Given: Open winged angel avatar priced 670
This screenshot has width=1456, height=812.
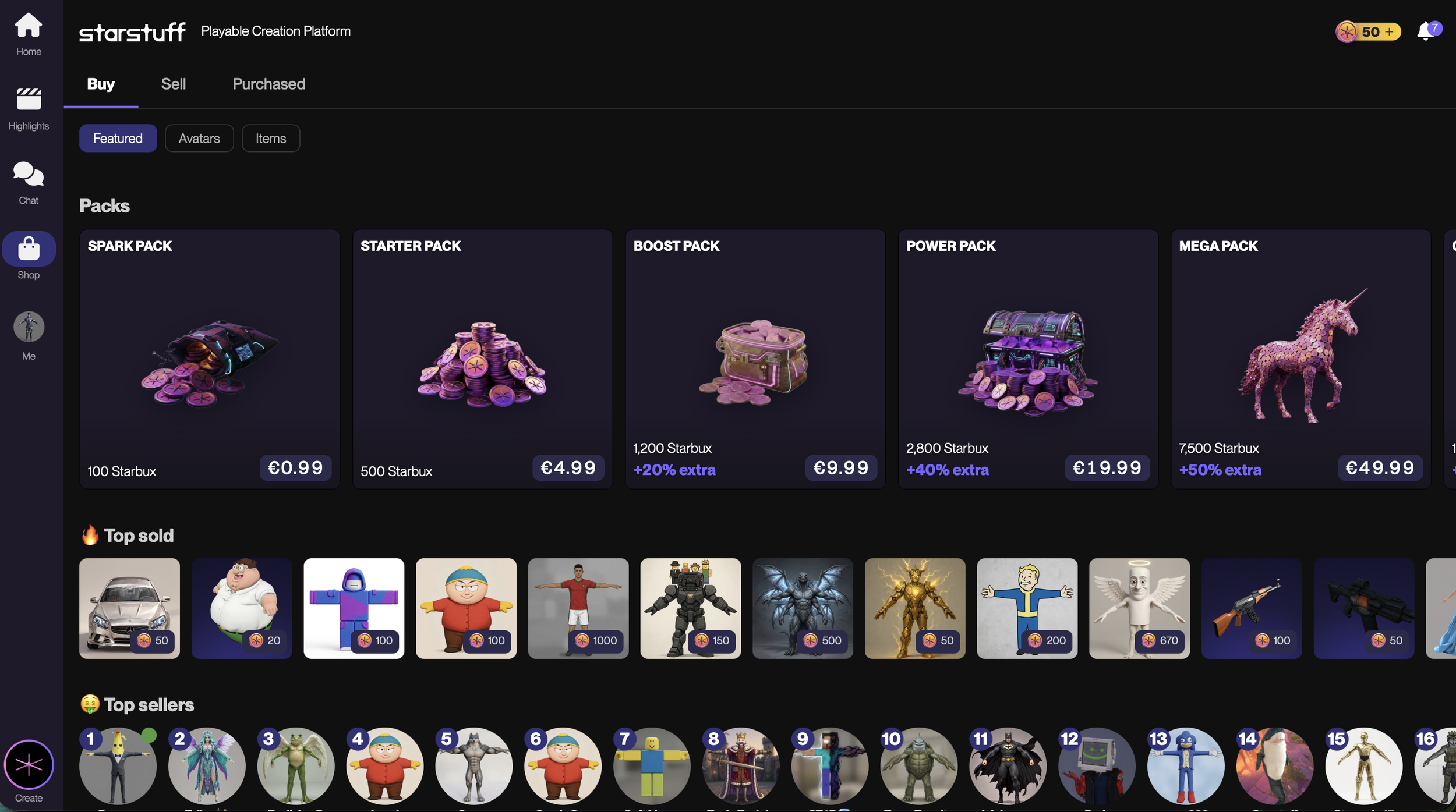Looking at the screenshot, I should pyautogui.click(x=1140, y=608).
